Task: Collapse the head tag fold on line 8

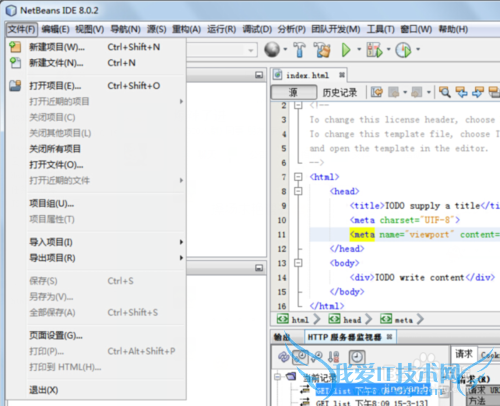Action: point(298,191)
